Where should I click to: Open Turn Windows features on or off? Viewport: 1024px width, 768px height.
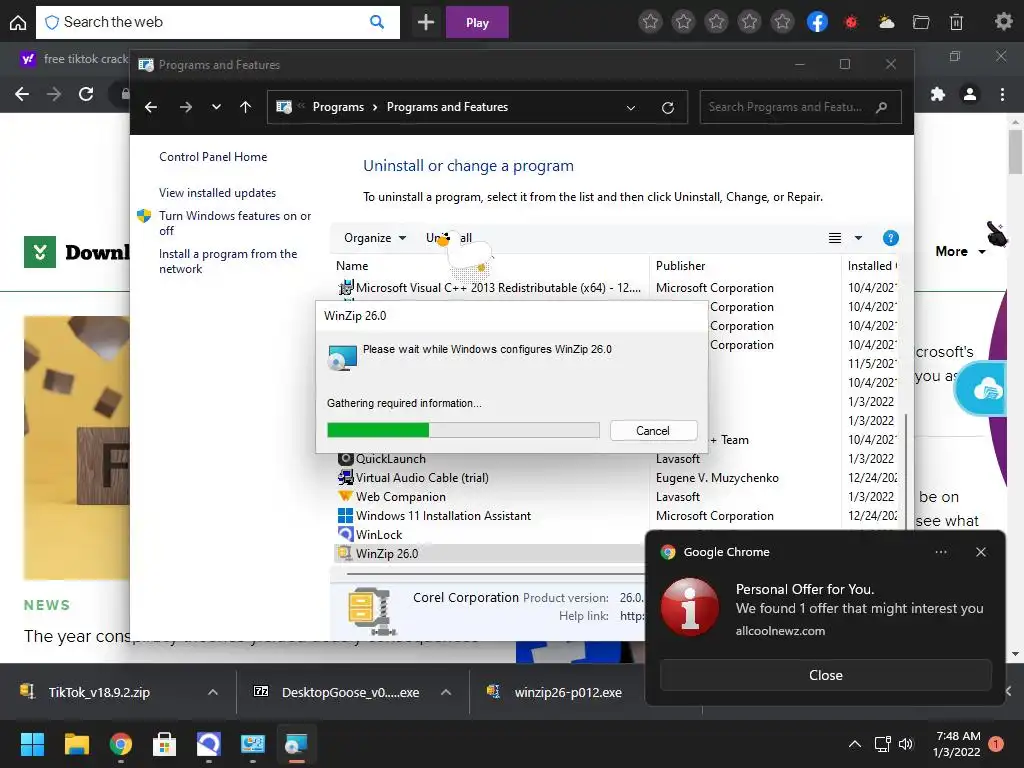pyautogui.click(x=235, y=223)
